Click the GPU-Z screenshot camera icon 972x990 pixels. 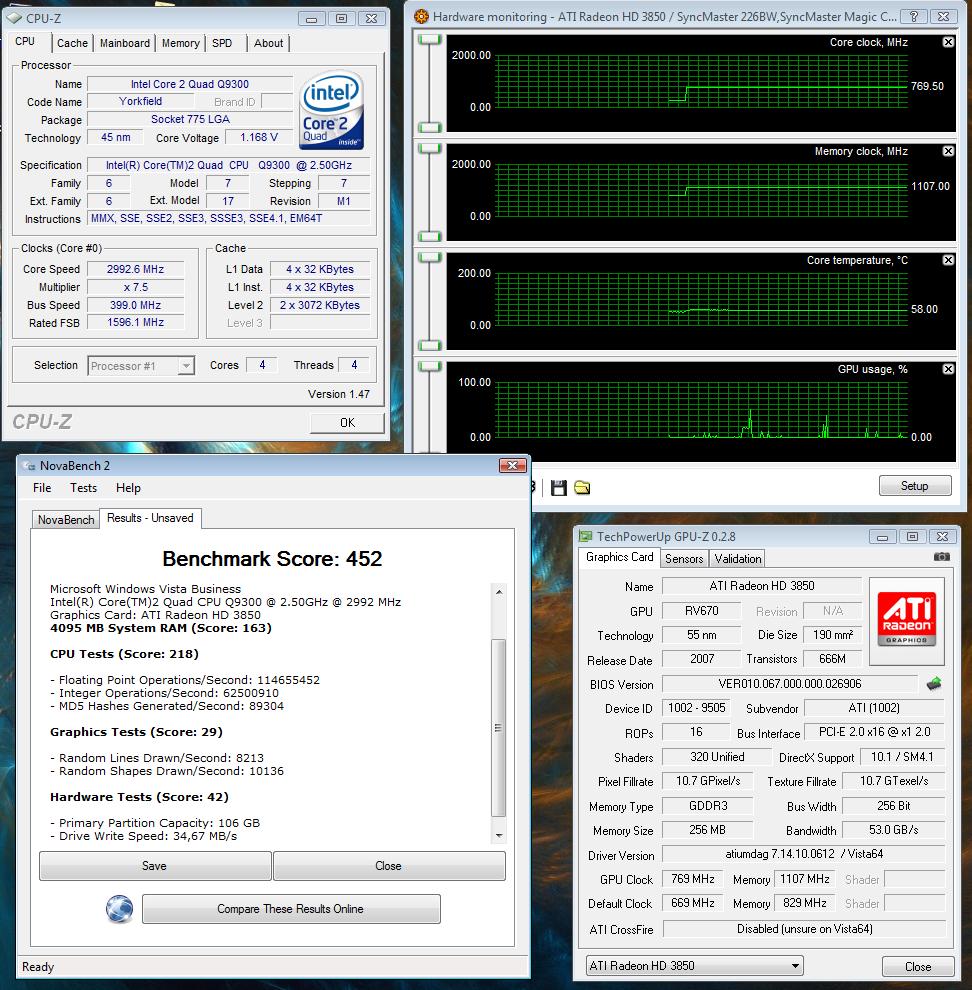(x=941, y=557)
